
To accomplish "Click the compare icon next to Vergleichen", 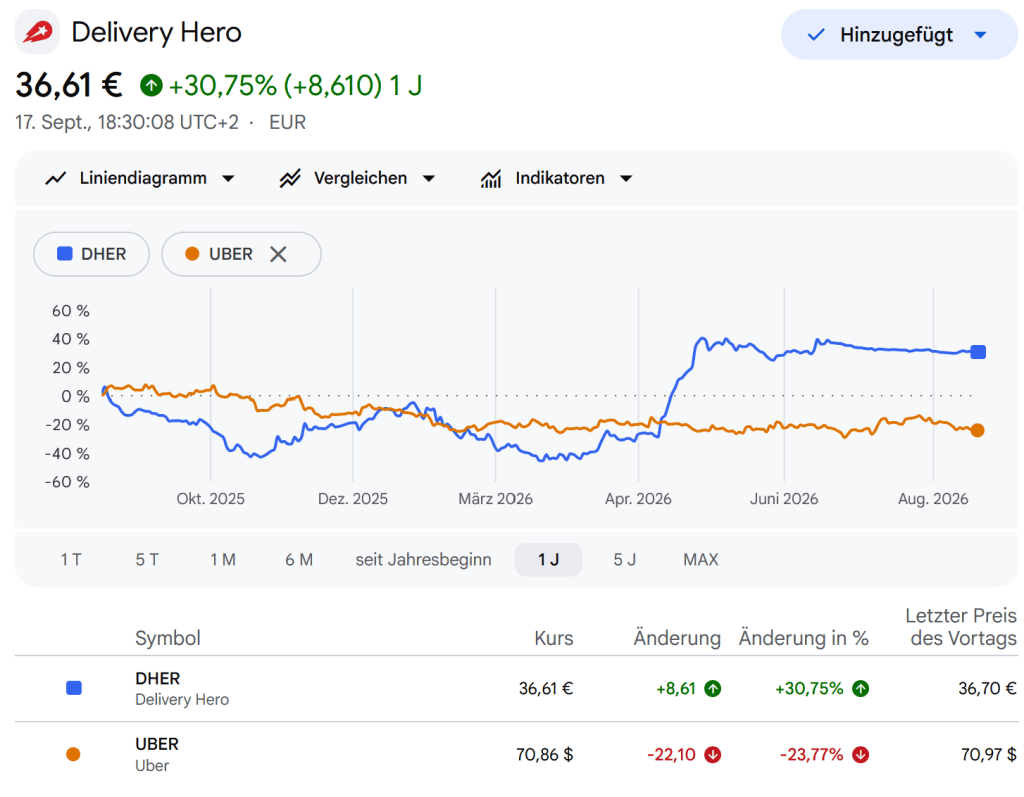I will pos(290,178).
